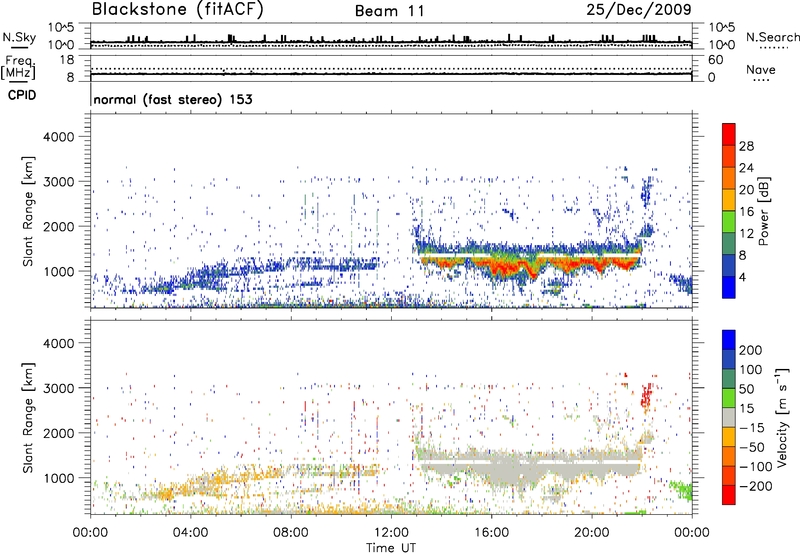Screen dimensions: 800x554
Task: Click the '60' Nave axis label
Action: pos(715,60)
